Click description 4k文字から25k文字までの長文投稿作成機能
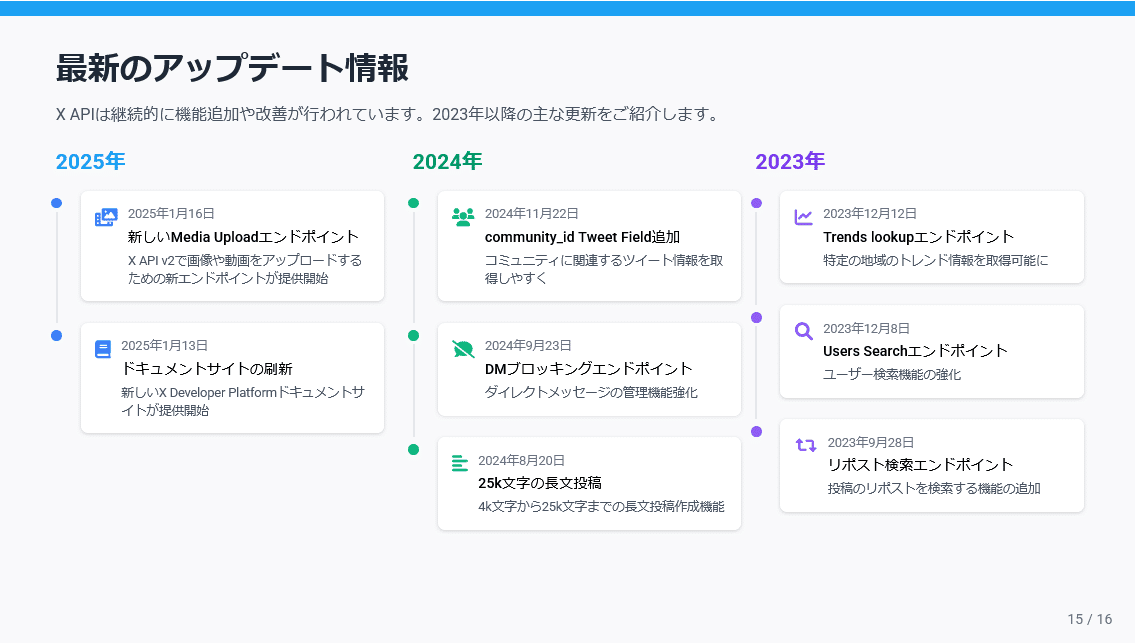The image size is (1135, 643). point(601,507)
